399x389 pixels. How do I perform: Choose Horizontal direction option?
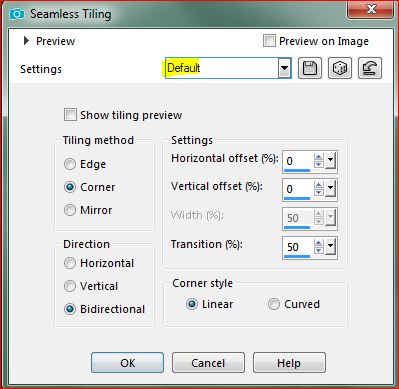click(x=70, y=263)
